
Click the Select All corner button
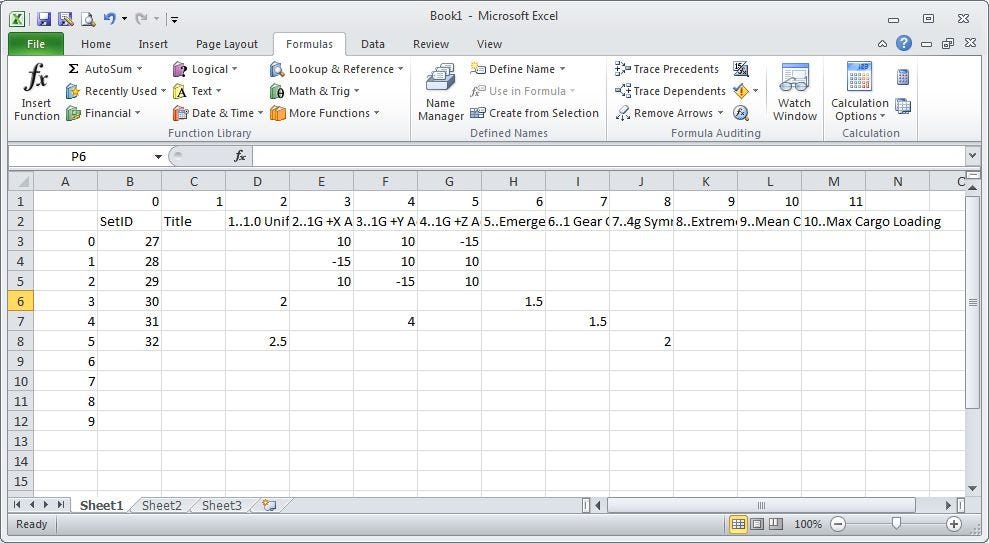[x=21, y=182]
